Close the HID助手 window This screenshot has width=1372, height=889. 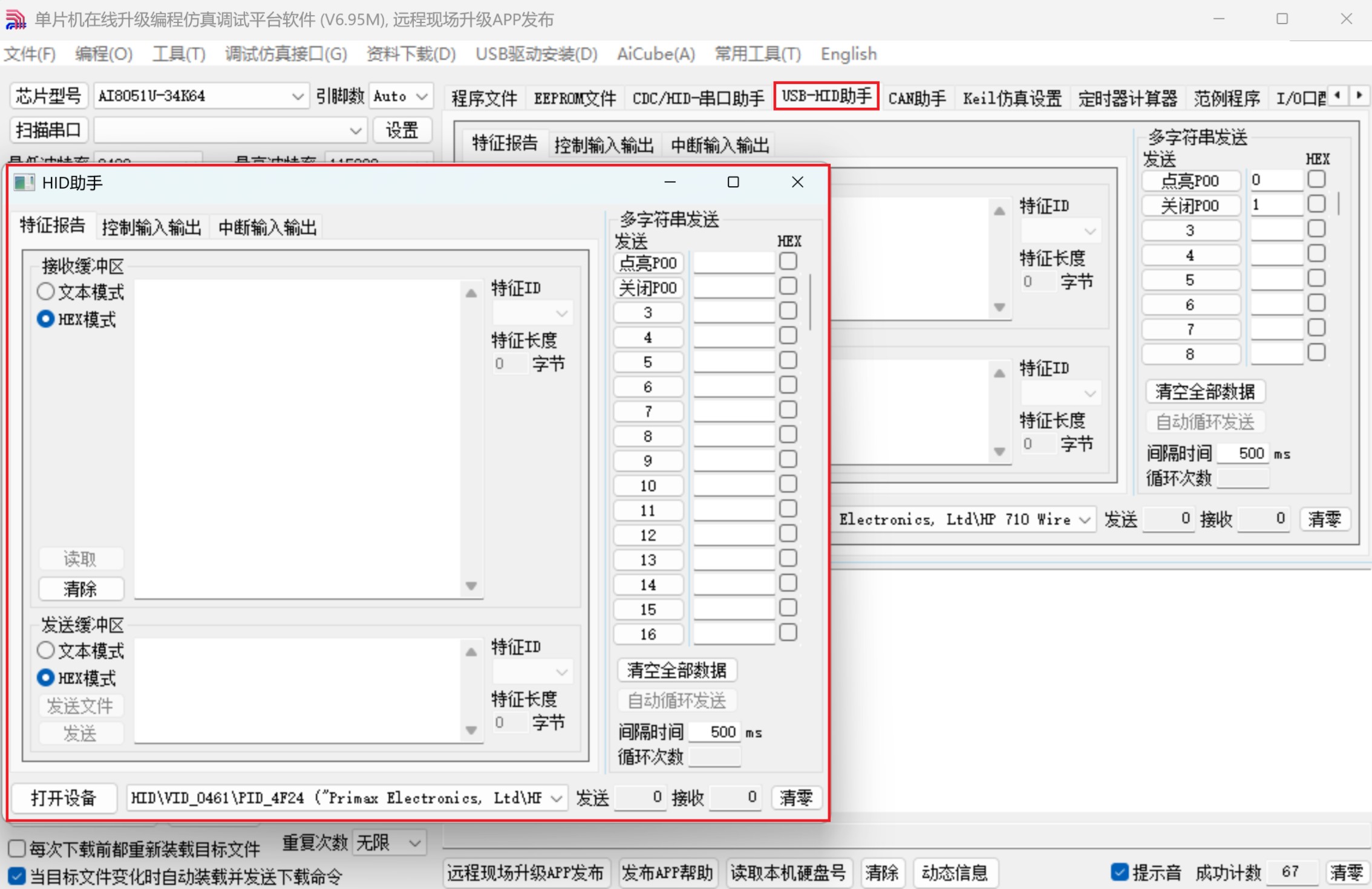pyautogui.click(x=798, y=182)
